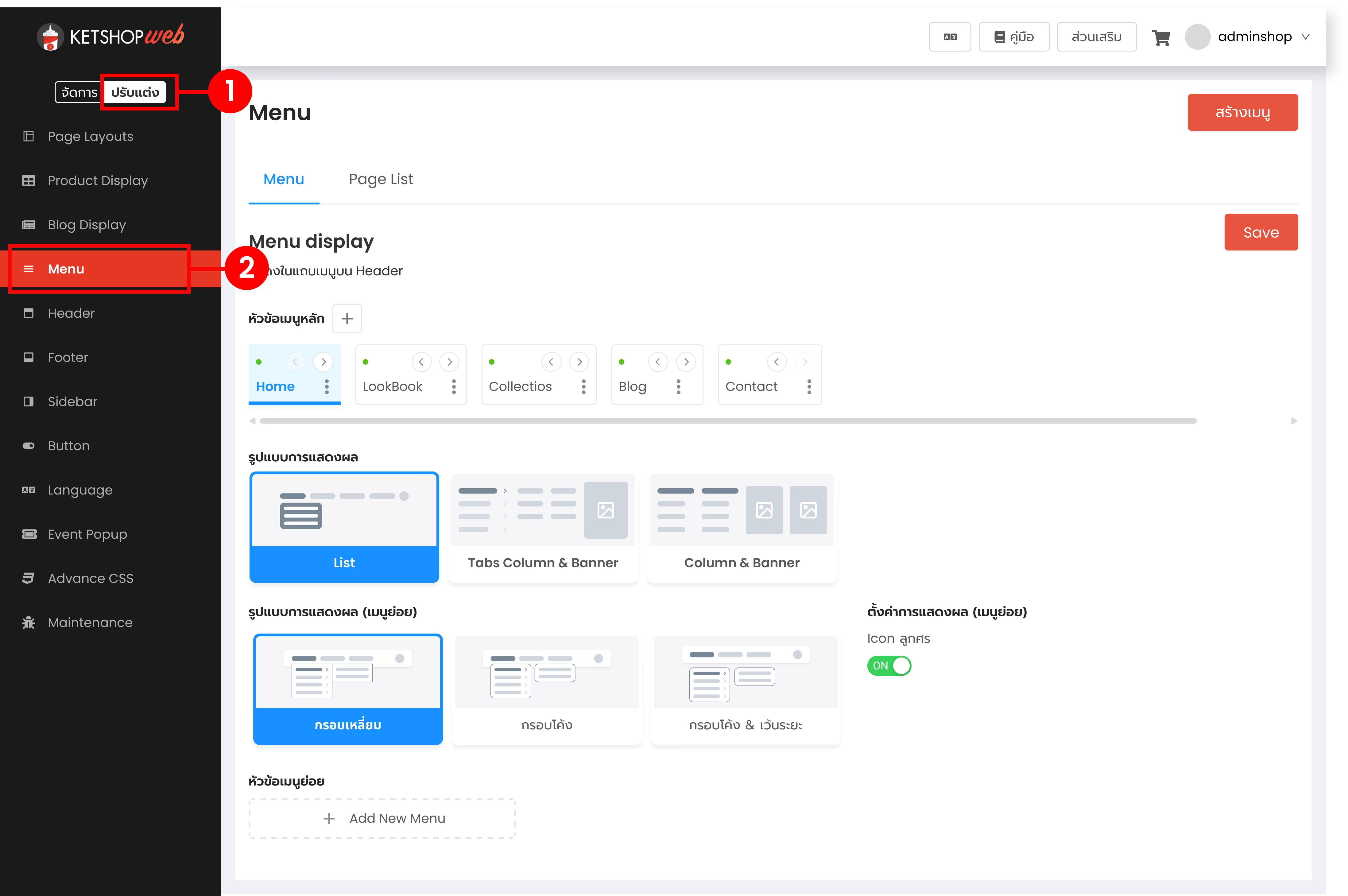This screenshot has width=1348, height=896.
Task: Turn off the Icon ลูกศร toggle
Action: click(x=889, y=666)
